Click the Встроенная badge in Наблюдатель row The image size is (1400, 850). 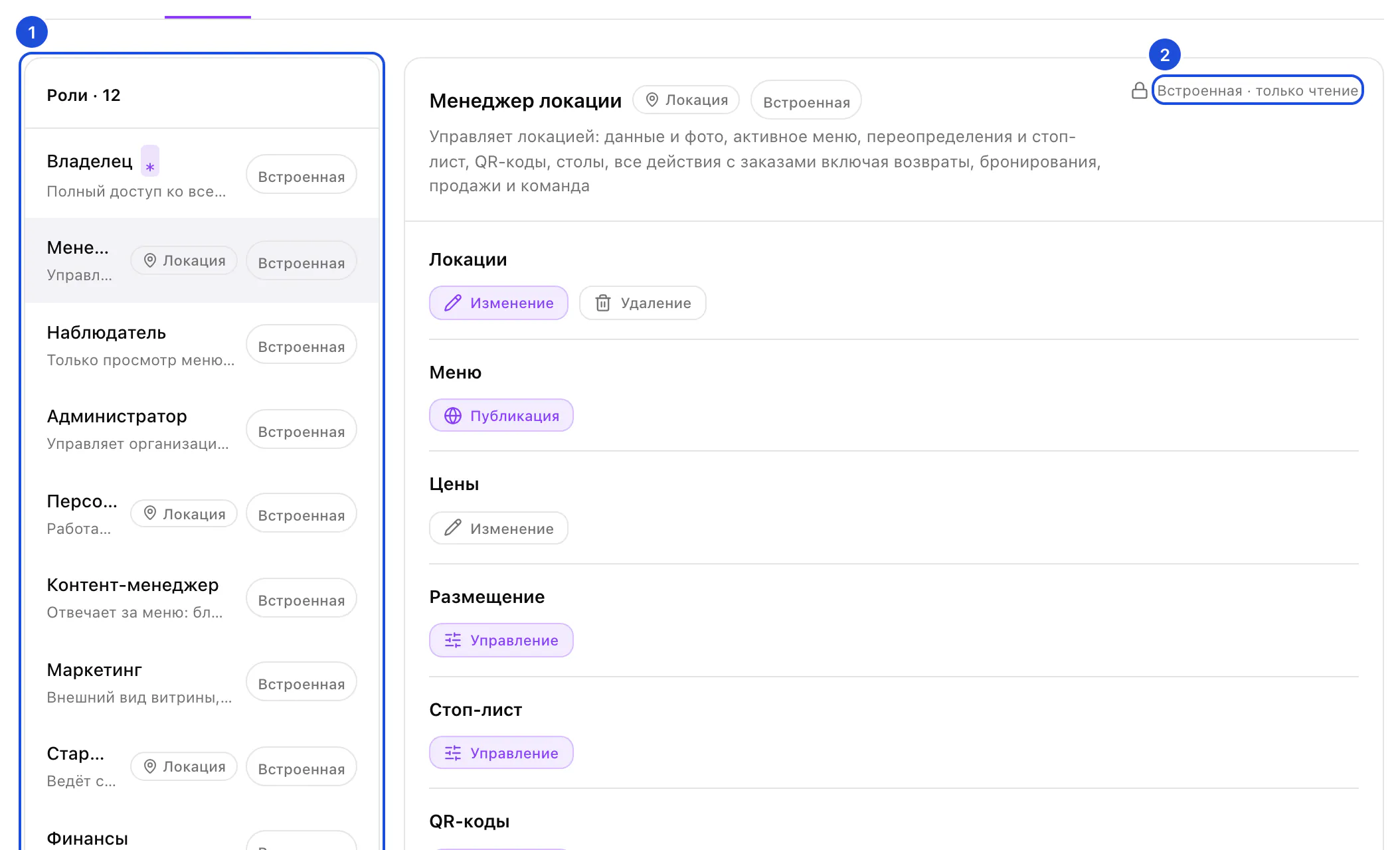pos(302,345)
